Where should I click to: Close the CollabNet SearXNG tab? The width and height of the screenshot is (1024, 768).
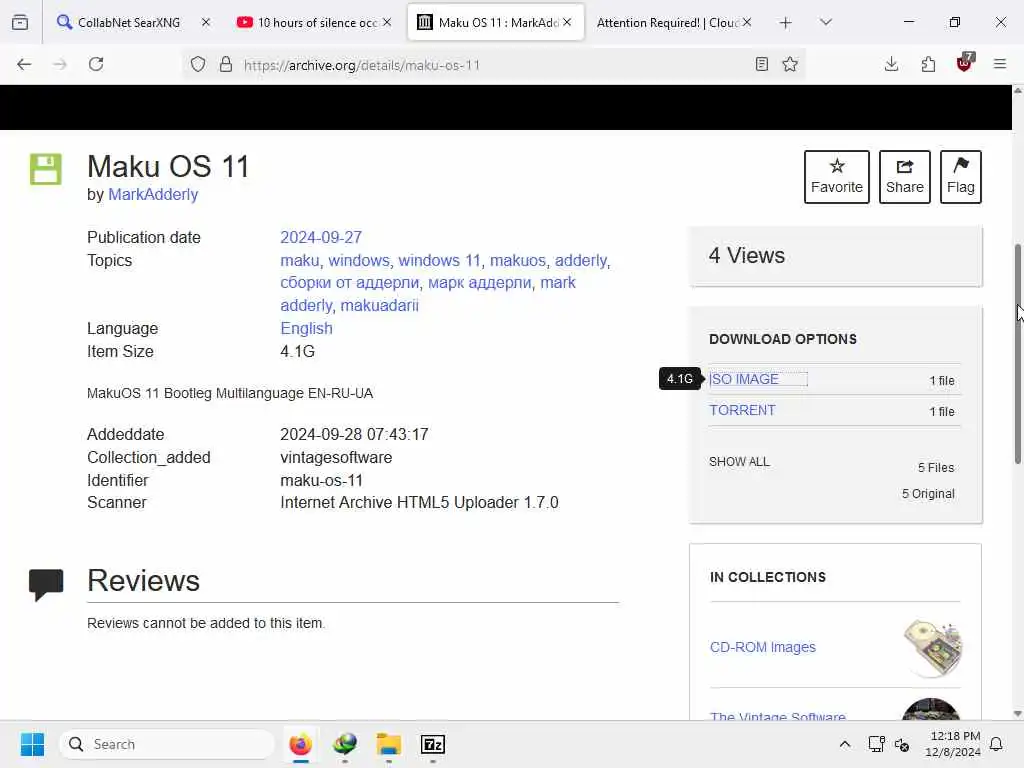[206, 22]
